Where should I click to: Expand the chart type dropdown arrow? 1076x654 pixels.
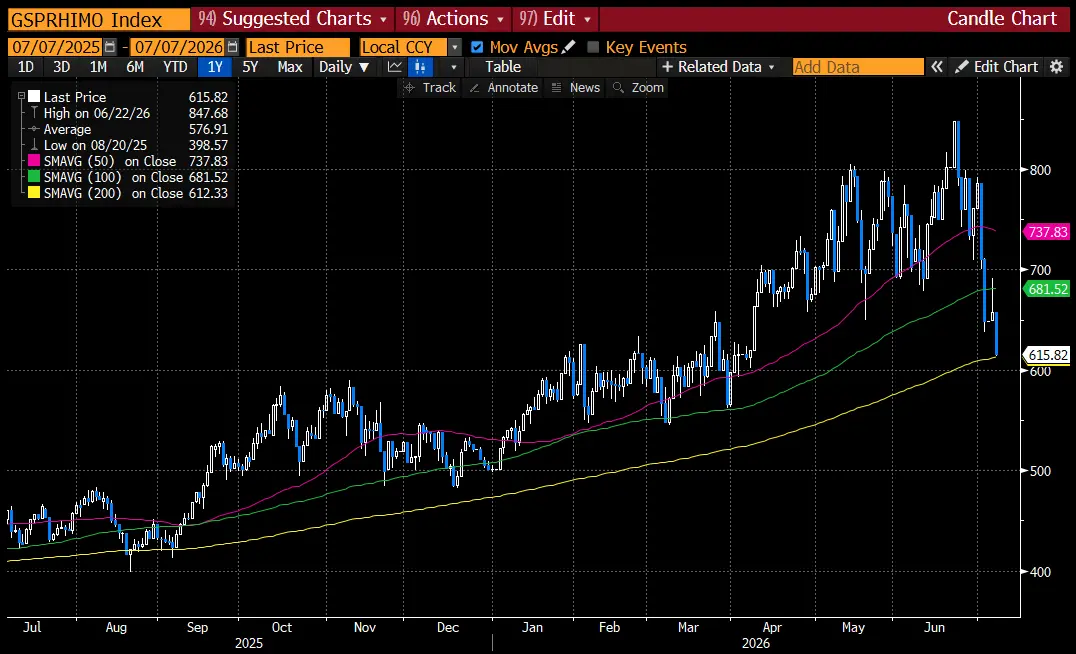(453, 67)
